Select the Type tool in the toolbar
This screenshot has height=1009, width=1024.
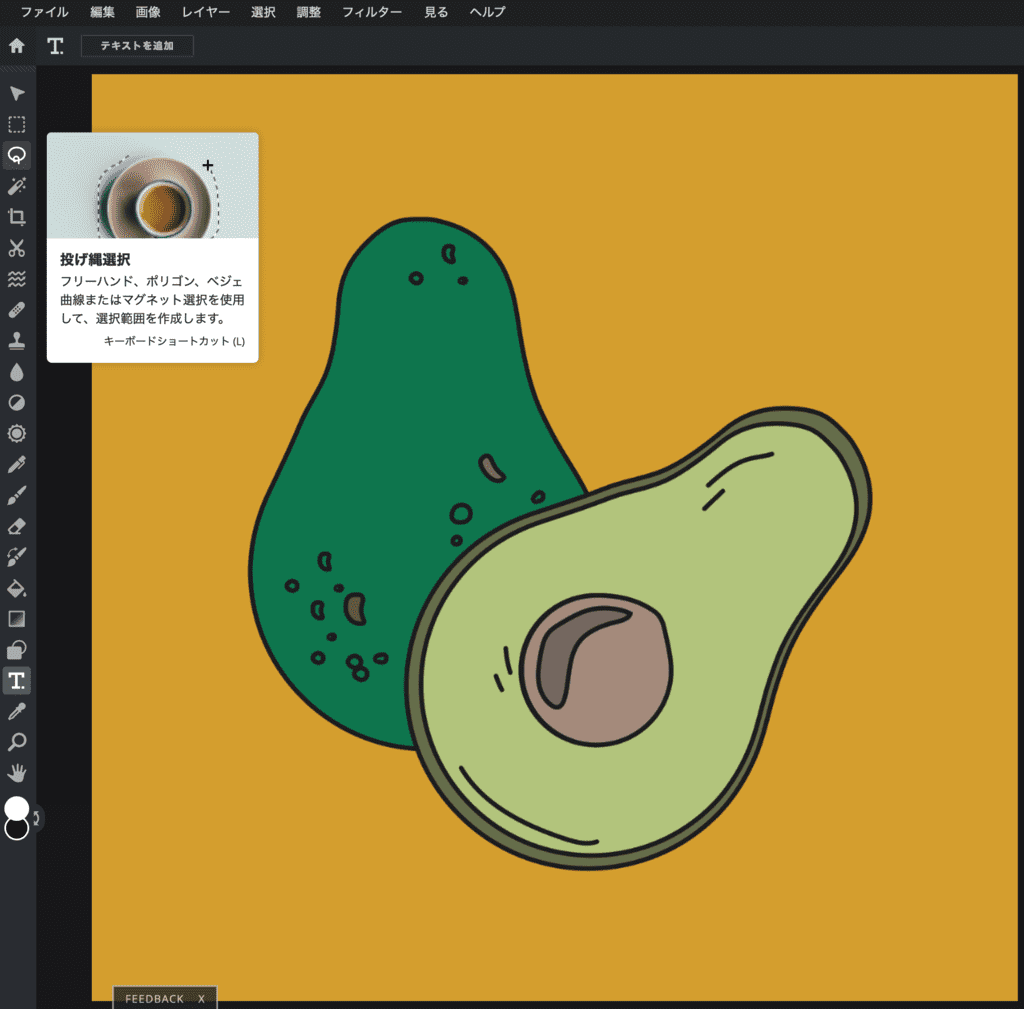tap(16, 680)
